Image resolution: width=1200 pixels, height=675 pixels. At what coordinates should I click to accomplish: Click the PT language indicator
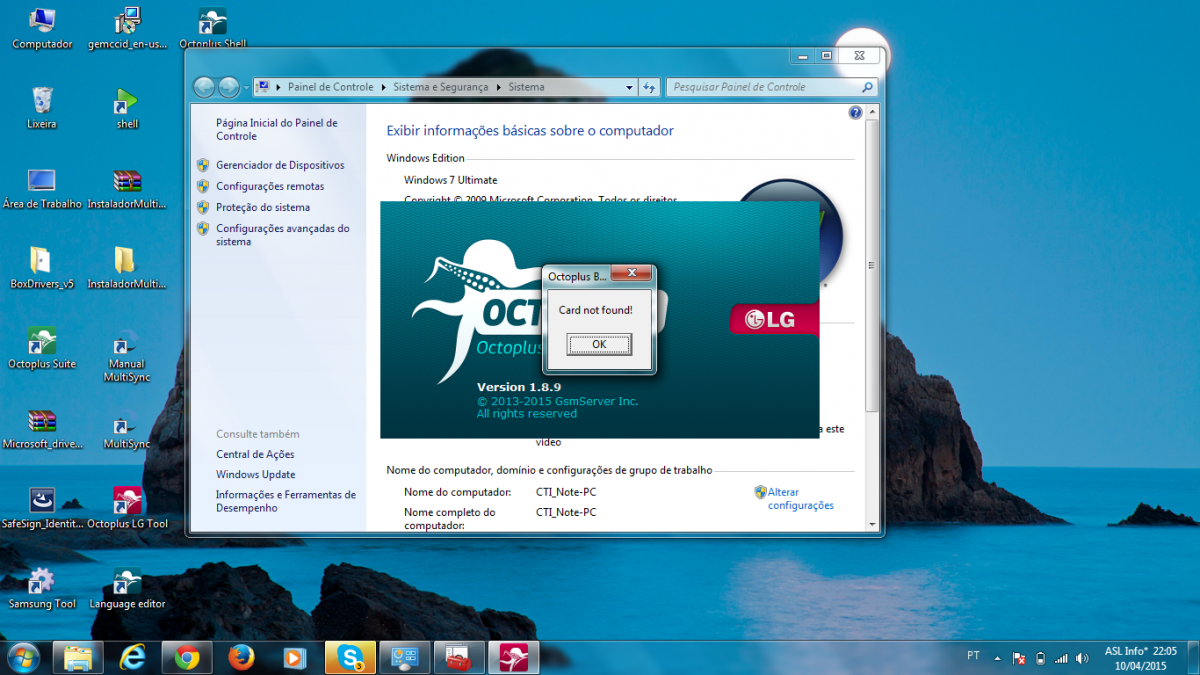pyautogui.click(x=973, y=656)
